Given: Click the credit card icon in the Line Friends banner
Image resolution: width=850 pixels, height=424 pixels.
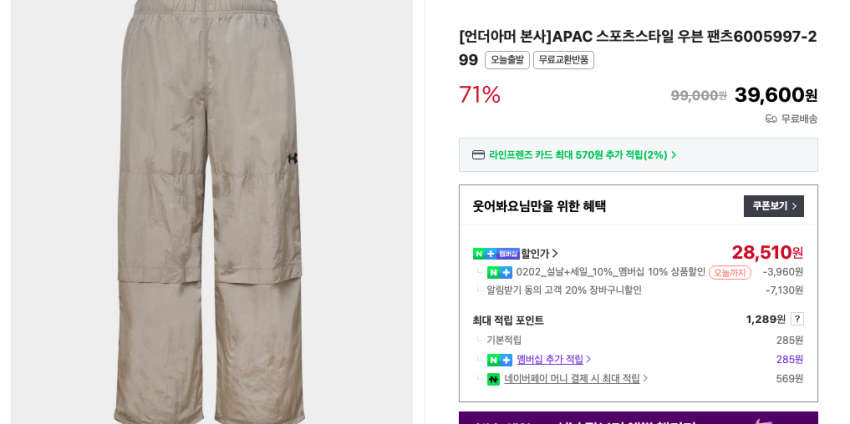Looking at the screenshot, I should [x=478, y=155].
